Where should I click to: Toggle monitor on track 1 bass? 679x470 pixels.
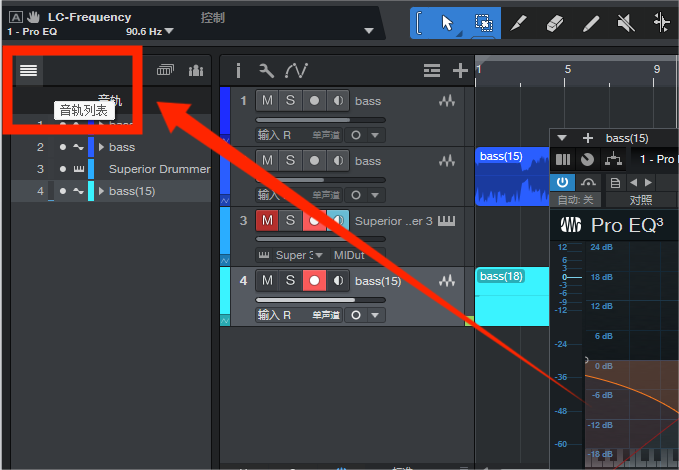pyautogui.click(x=338, y=100)
